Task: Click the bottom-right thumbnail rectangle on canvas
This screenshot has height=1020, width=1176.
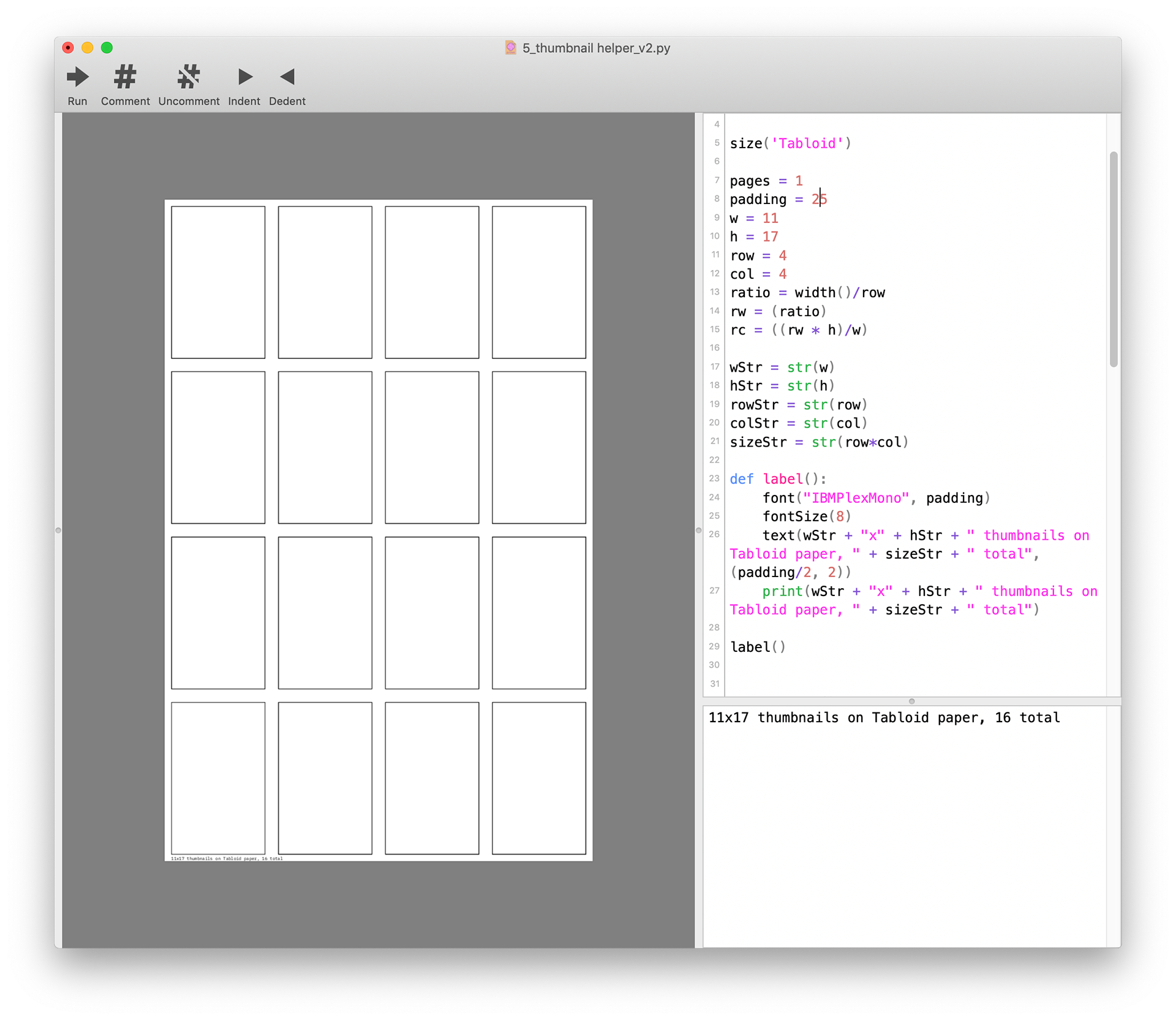Action: [x=538, y=778]
